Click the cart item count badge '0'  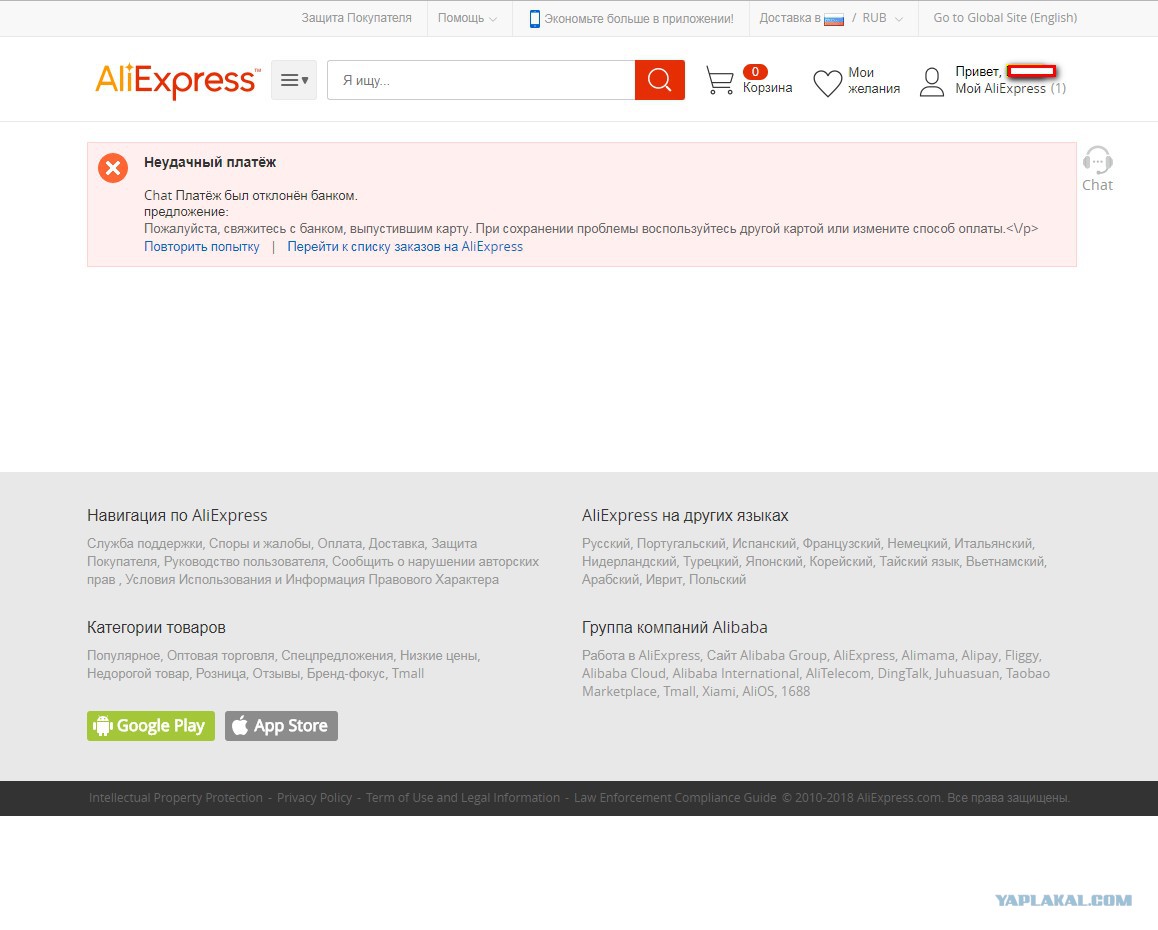pyautogui.click(x=755, y=72)
